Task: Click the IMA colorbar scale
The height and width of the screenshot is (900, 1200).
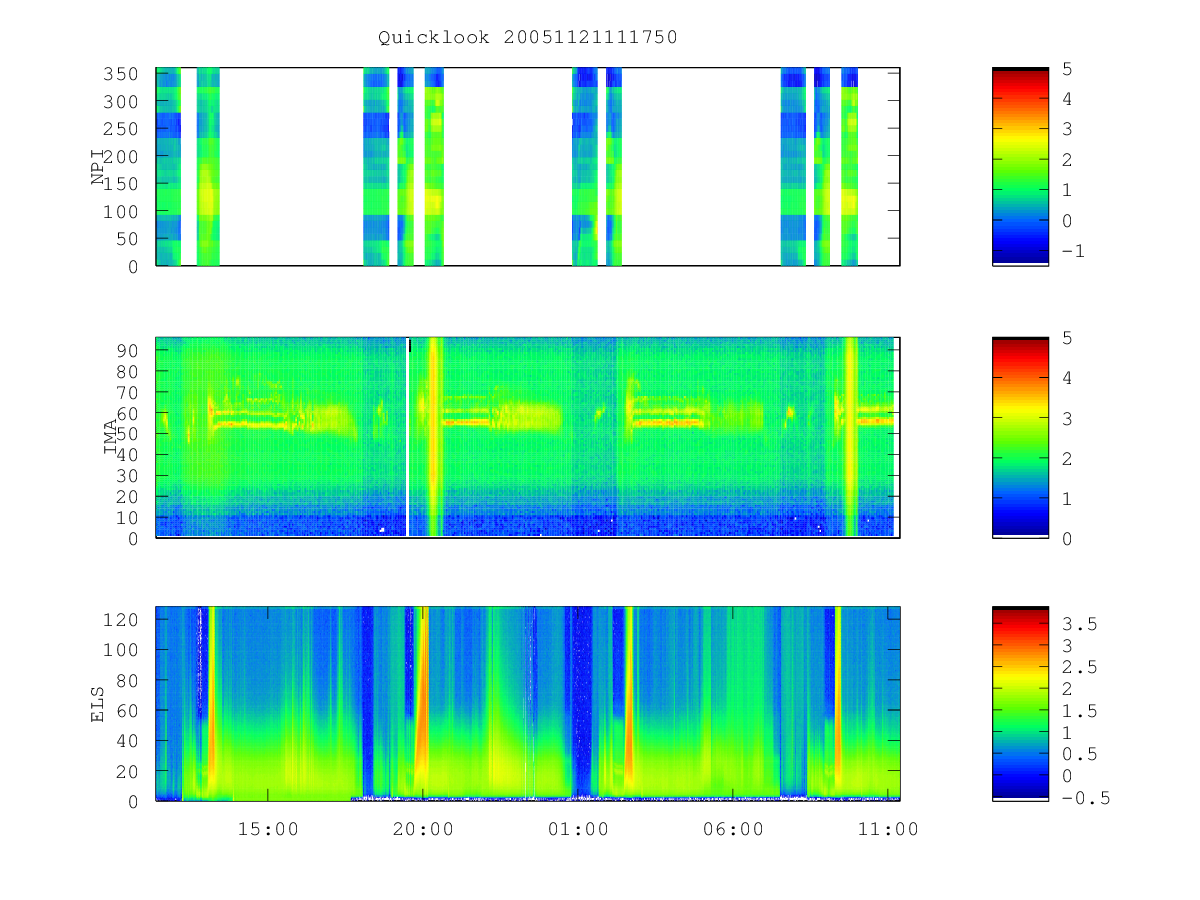Action: pos(1020,438)
